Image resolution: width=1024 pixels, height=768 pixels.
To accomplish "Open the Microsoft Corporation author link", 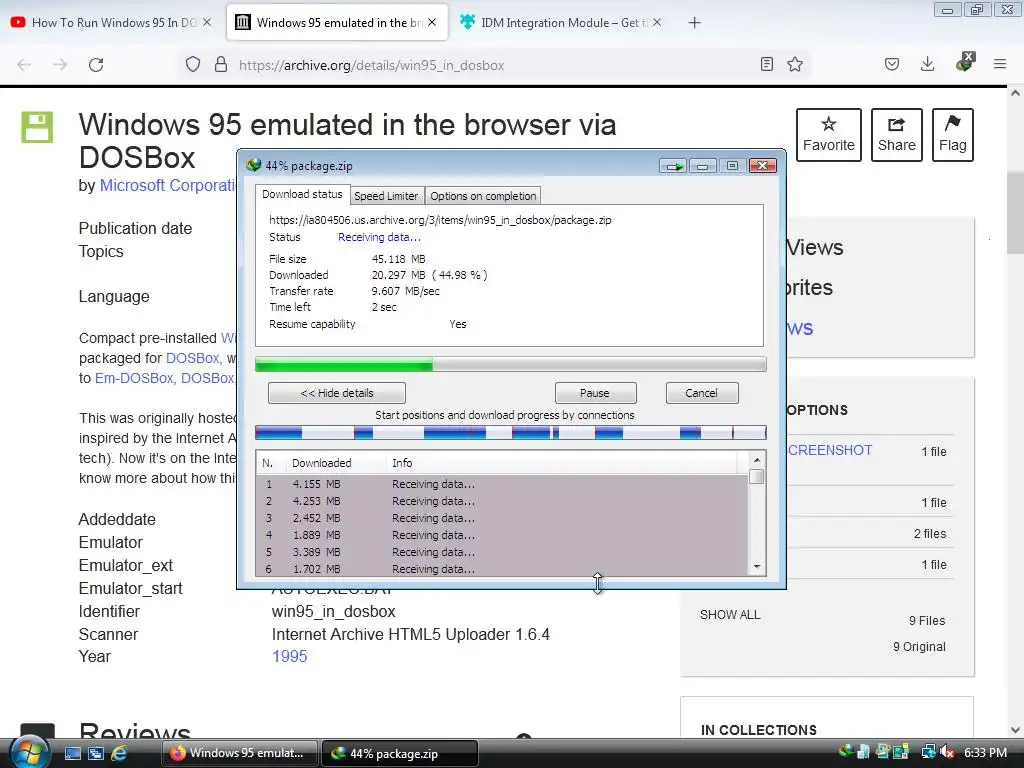I will coord(168,185).
